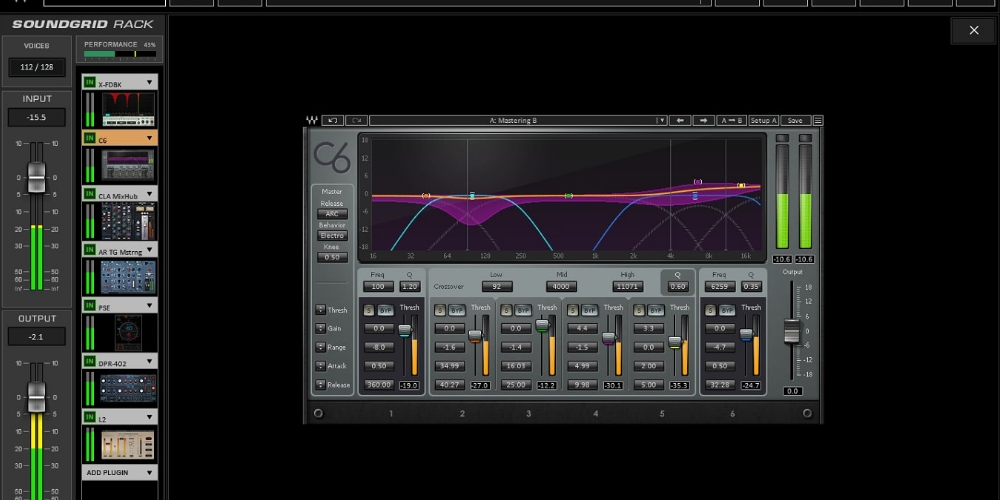Viewport: 1000px width, 500px height.
Task: Click the Electro behavior button
Action: click(332, 236)
